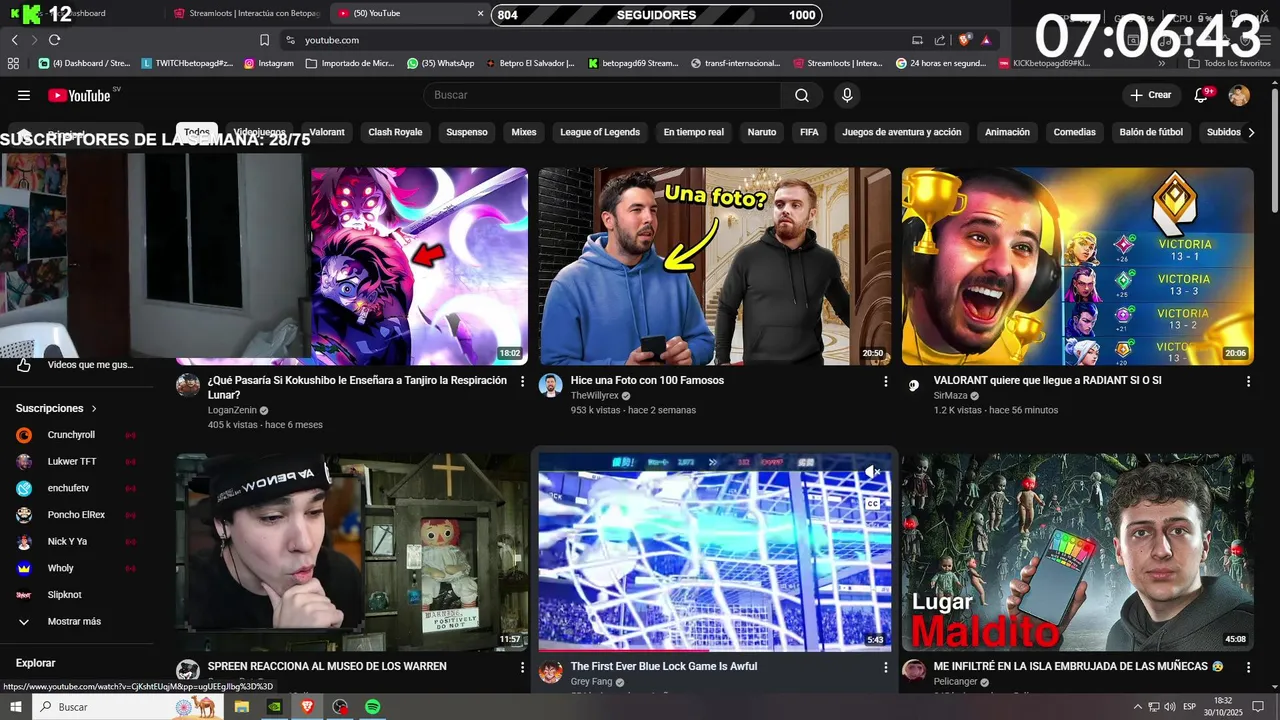Show hidden system tray icons
1280x720 pixels.
coord(1138,707)
